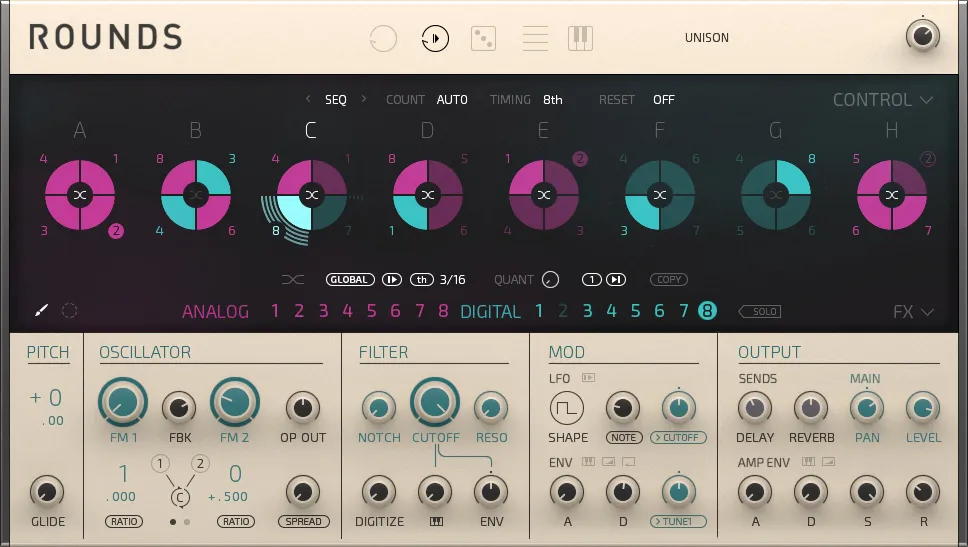Select block A tab
Screen dimensions: 968x547
point(80,131)
